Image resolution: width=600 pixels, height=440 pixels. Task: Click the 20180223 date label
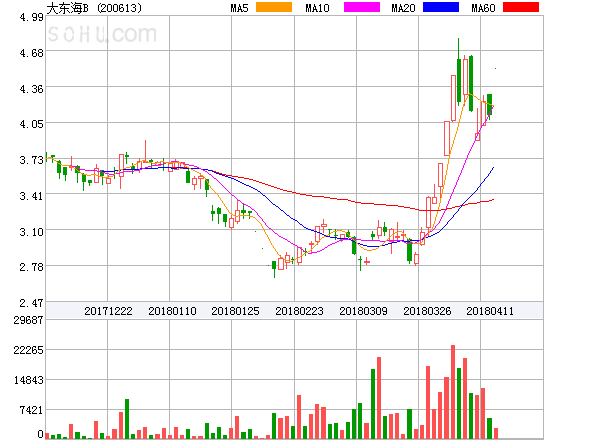299,311
